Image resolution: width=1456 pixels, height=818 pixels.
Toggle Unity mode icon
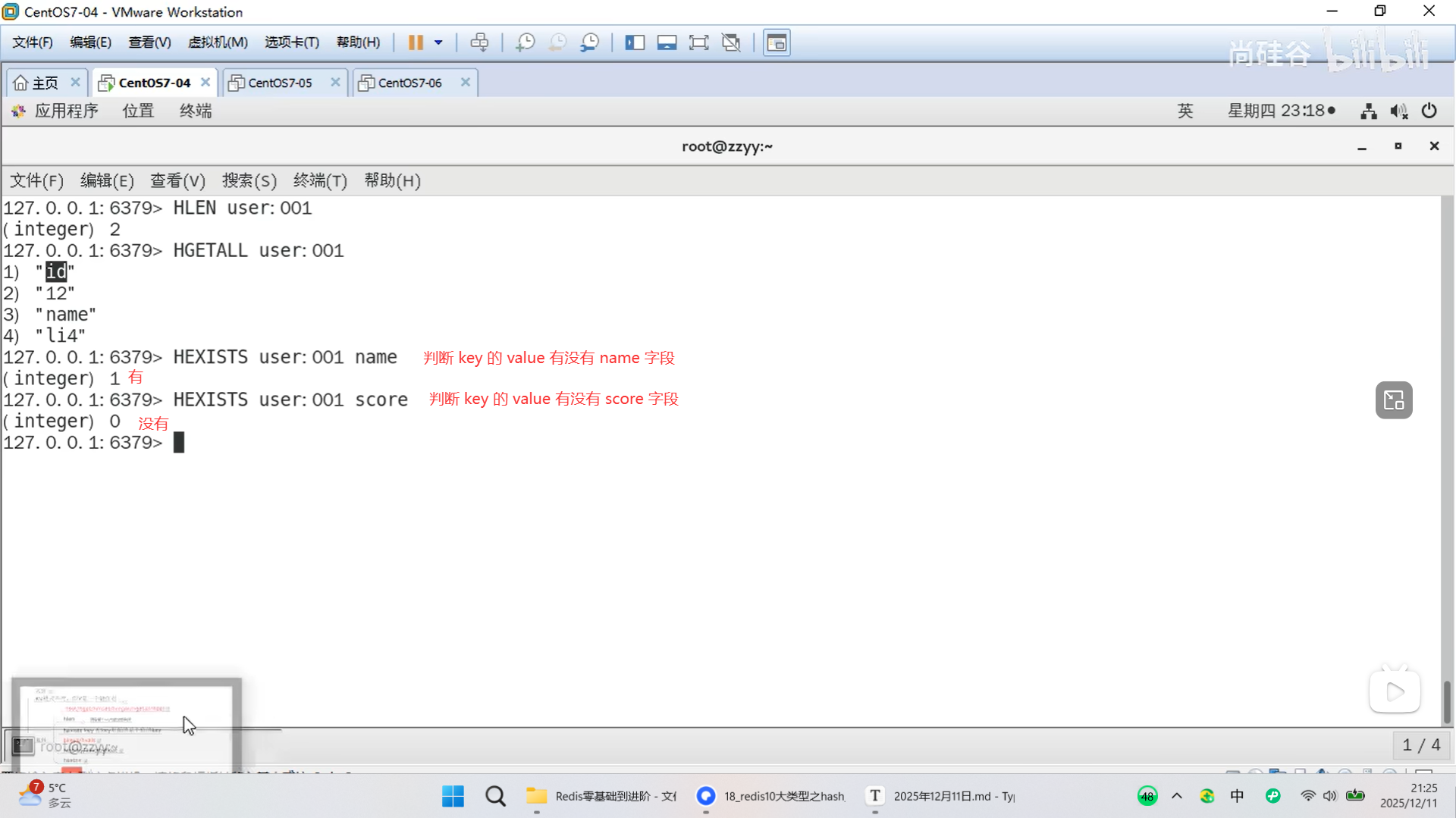tap(731, 42)
